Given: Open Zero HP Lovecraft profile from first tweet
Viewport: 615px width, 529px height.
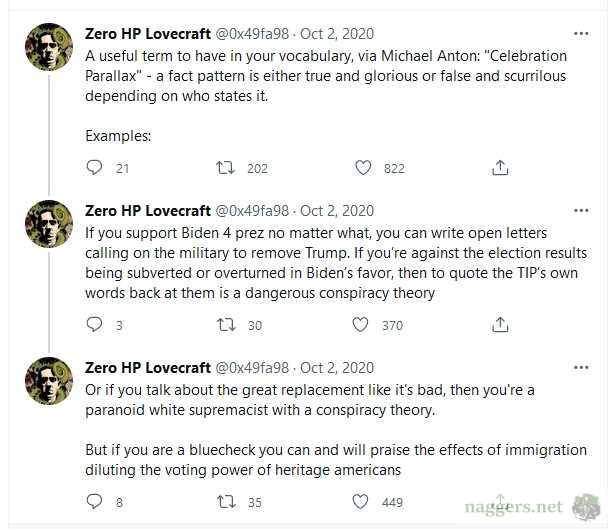Looking at the screenshot, I should tap(148, 34).
